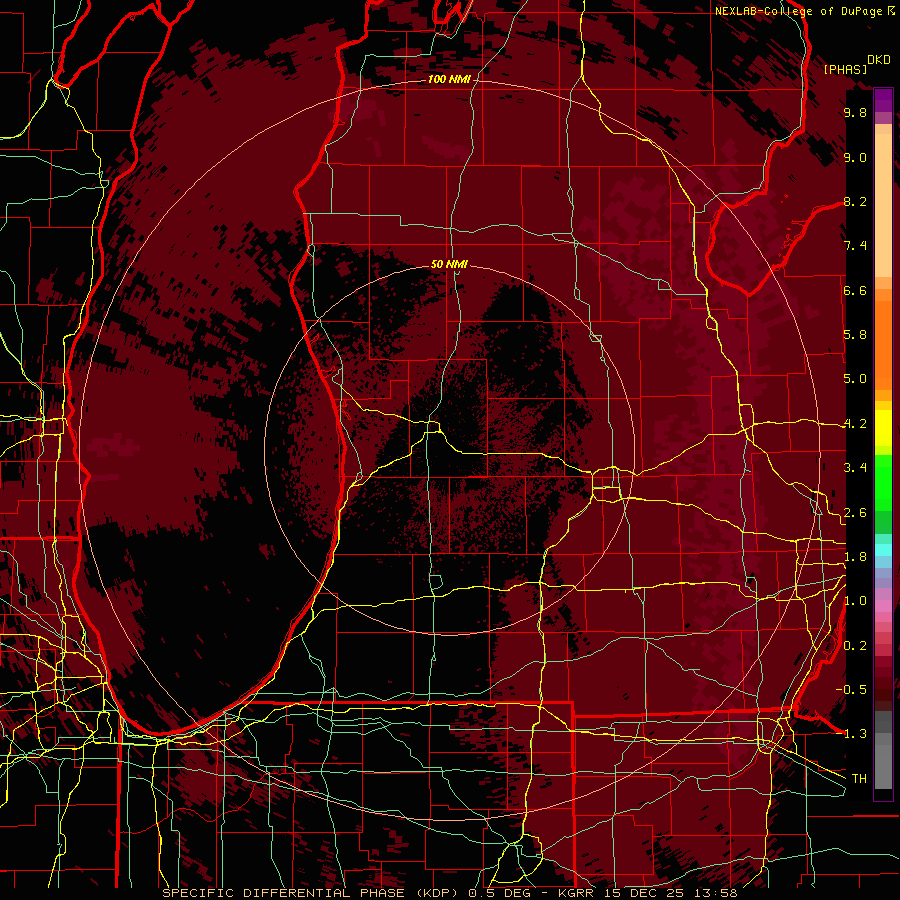Click the KGRR radar site identifier
The width and height of the screenshot is (900, 900).
click(576, 893)
